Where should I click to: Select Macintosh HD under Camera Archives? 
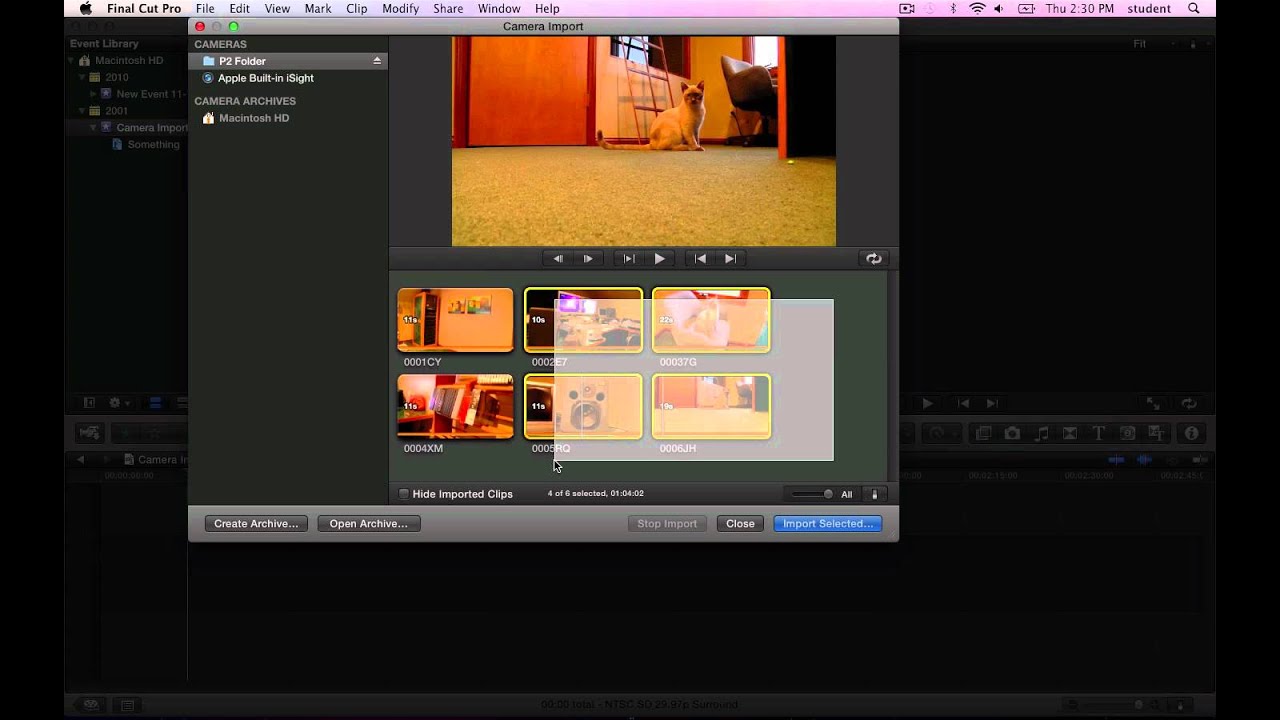coord(254,118)
